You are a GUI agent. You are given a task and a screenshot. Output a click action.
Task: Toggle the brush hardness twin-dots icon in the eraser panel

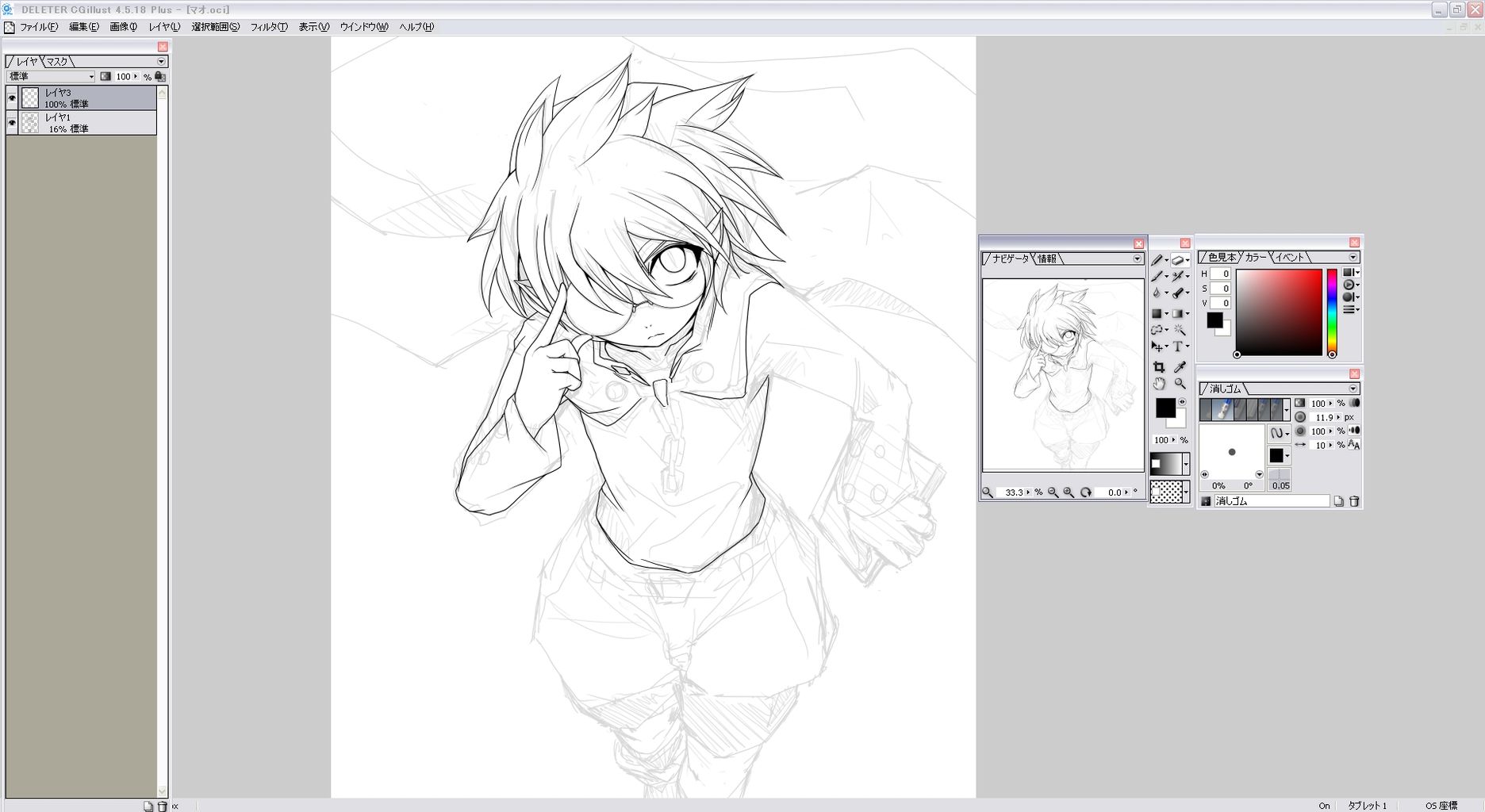[x=1354, y=431]
